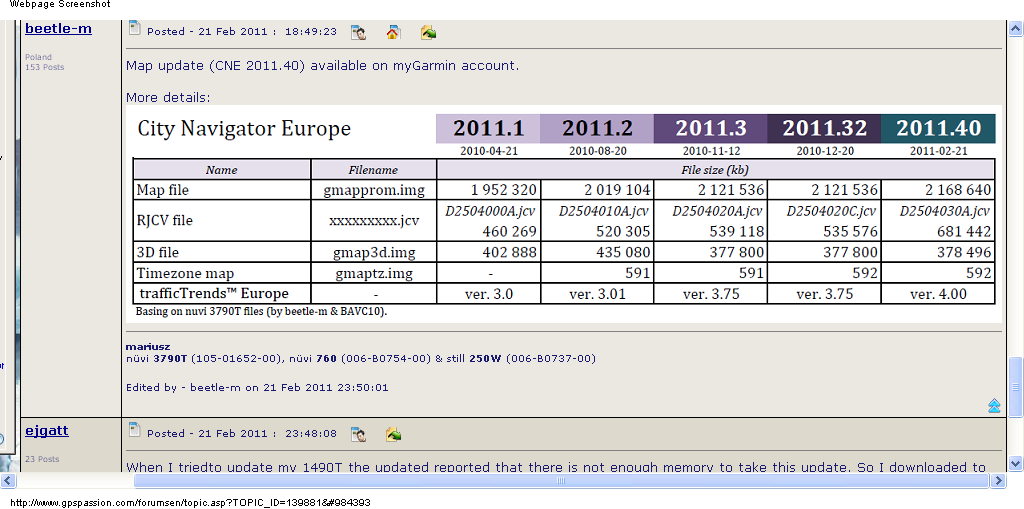This screenshot has height=509, width=1024.
Task: Open beetle-m's user profile link
Action: pyautogui.click(x=58, y=29)
